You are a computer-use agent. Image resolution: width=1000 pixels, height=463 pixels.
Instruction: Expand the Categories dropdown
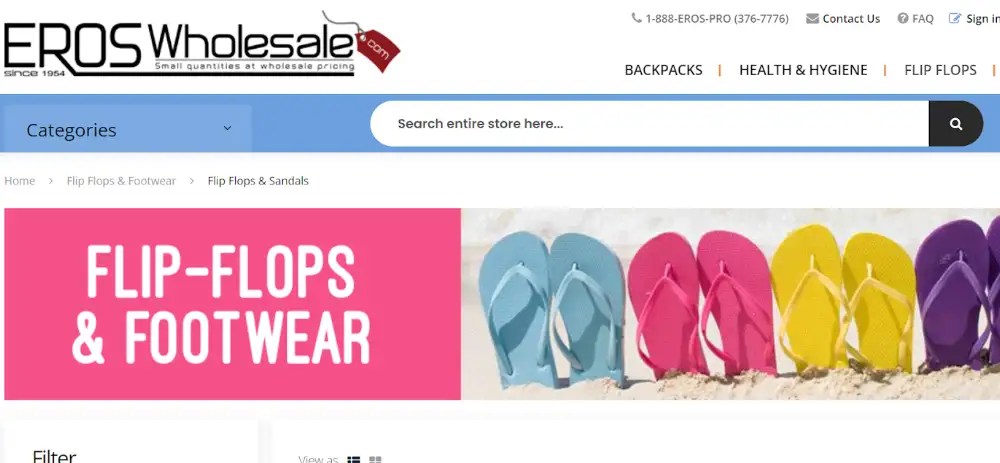click(128, 129)
